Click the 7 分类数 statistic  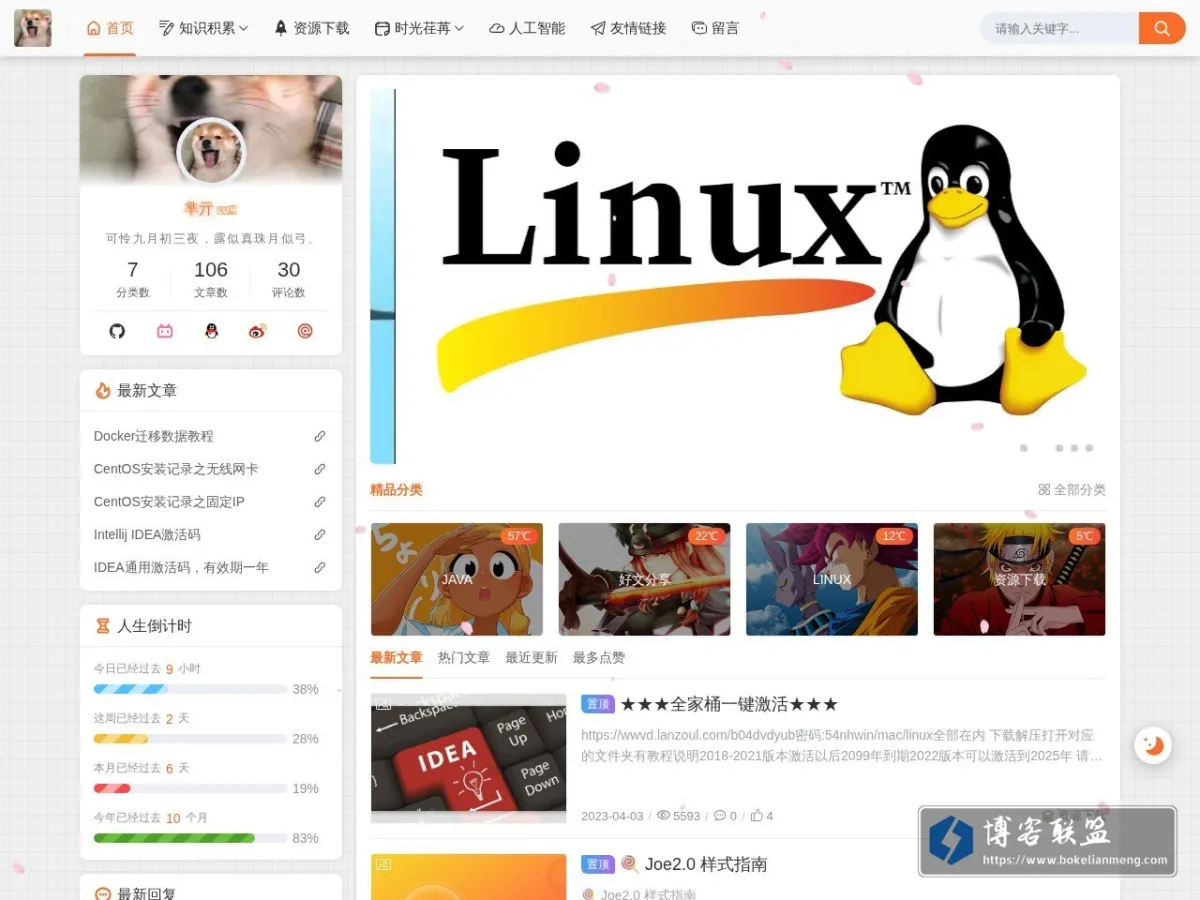[x=133, y=279]
